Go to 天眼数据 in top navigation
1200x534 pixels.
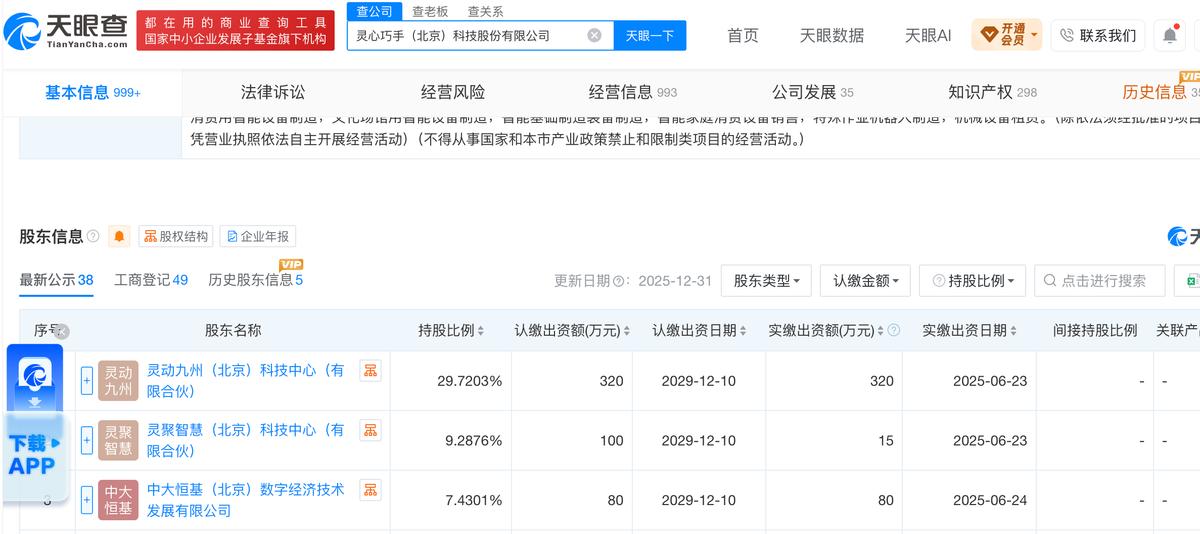[832, 35]
